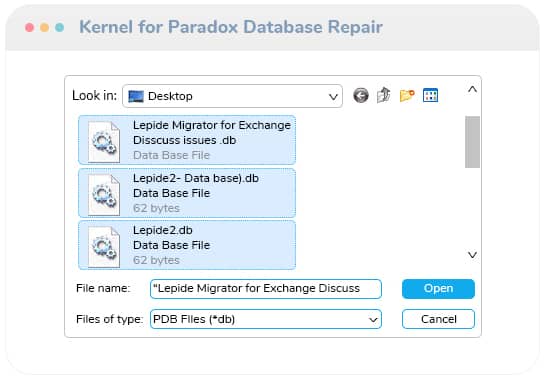Expand the Look in Desktop dropdown

(x=333, y=96)
